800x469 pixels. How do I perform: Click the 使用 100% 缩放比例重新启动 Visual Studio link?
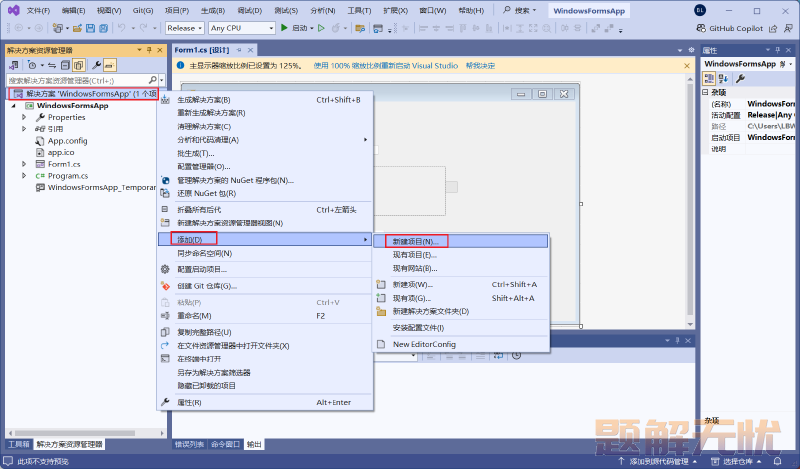click(x=386, y=66)
